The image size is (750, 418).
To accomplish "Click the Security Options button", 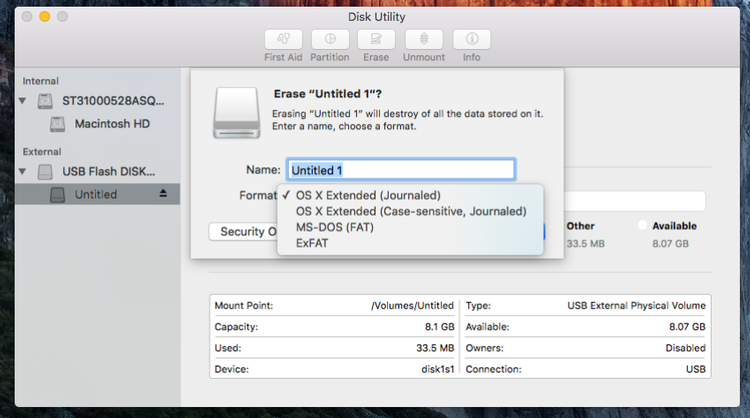I will (x=243, y=232).
